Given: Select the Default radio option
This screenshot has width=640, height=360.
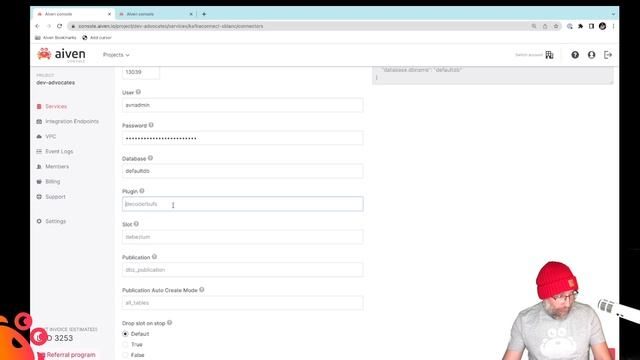Looking at the screenshot, I should (x=125, y=334).
